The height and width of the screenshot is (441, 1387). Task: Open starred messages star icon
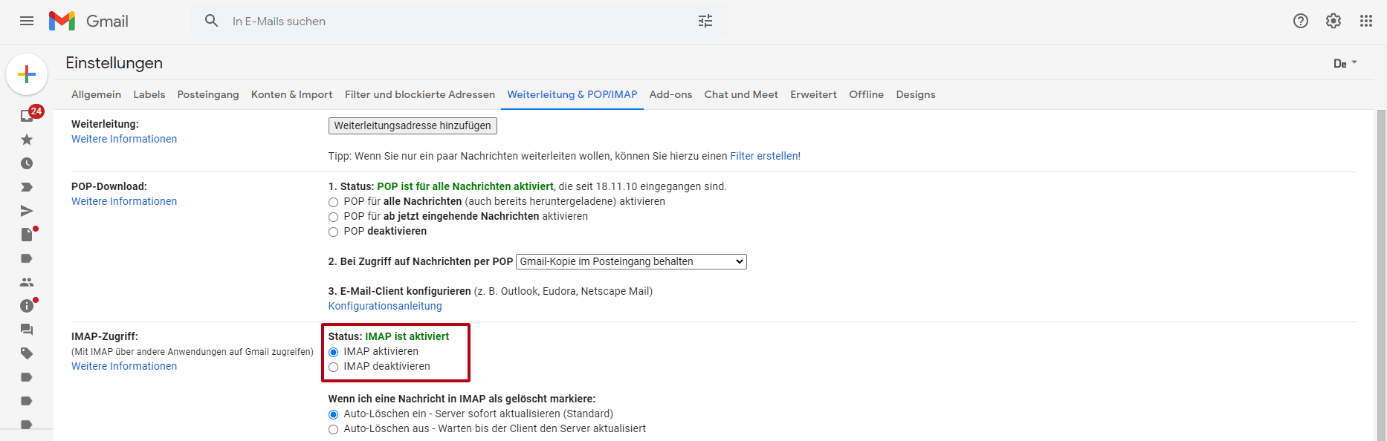click(x=27, y=140)
